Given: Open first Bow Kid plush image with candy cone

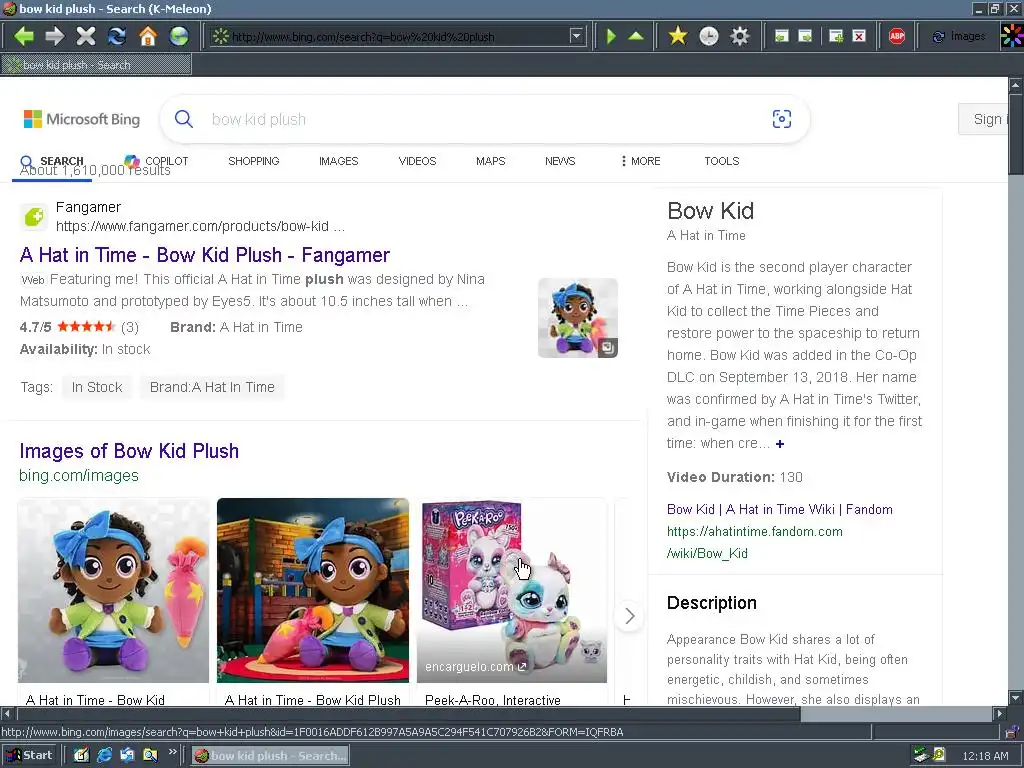Looking at the screenshot, I should (x=114, y=590).
